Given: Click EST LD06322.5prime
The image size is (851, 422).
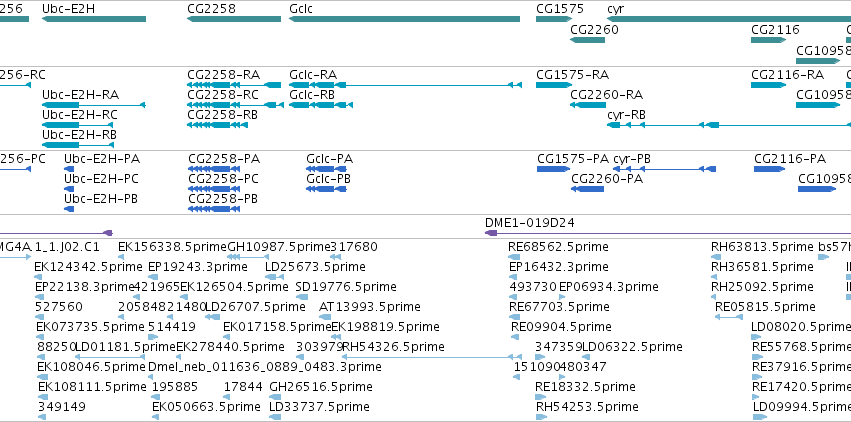Looking at the screenshot, I should click(x=586, y=357).
